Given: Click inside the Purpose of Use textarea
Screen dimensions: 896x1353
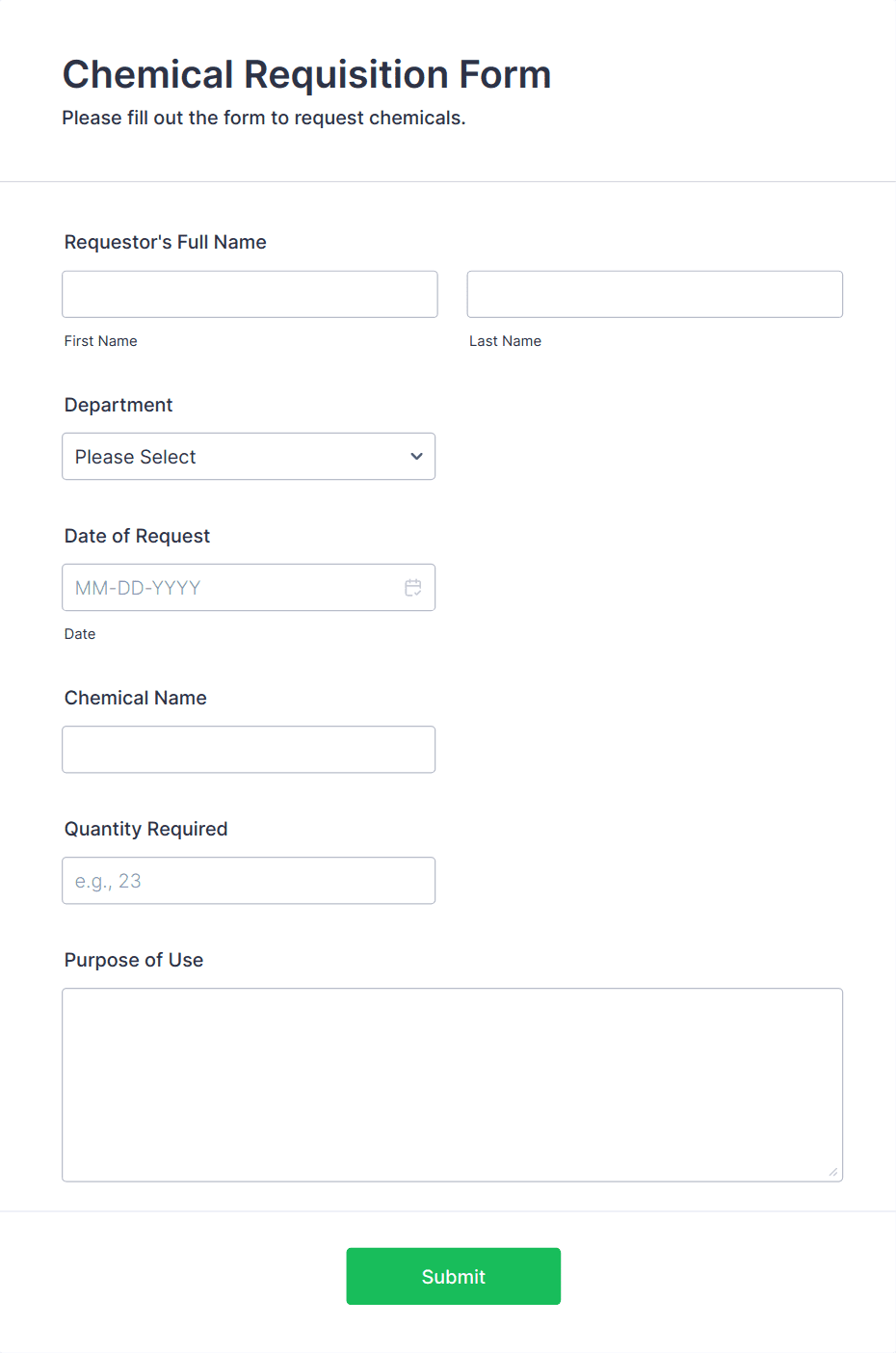Looking at the screenshot, I should pos(452,1084).
